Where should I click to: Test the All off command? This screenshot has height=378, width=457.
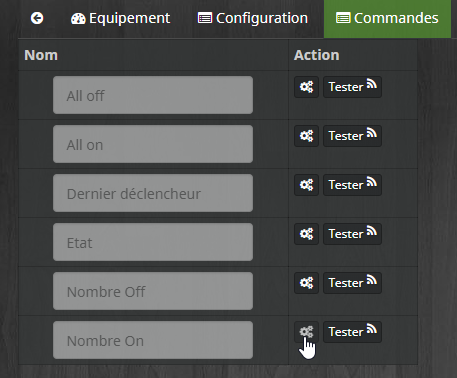click(352, 87)
